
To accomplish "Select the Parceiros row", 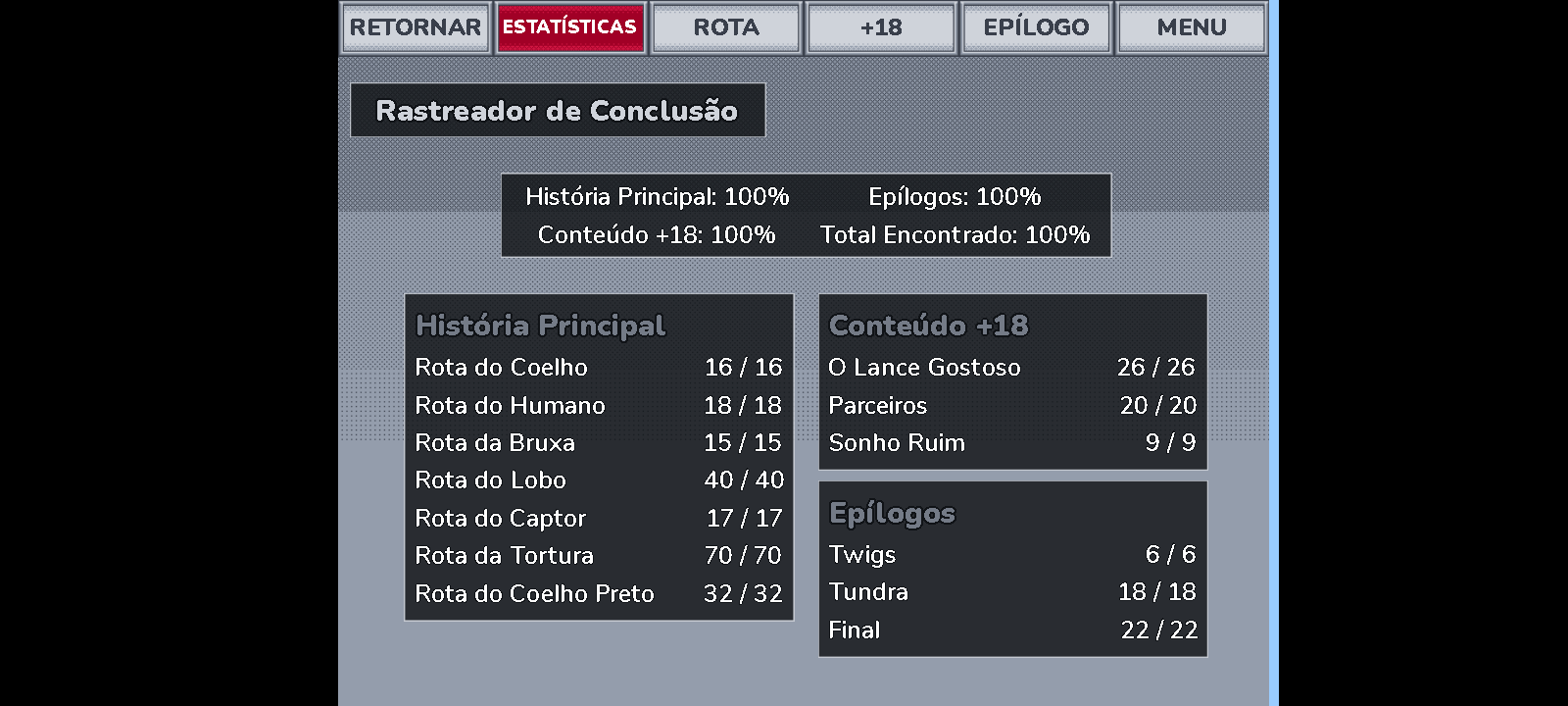I will pyautogui.click(x=1012, y=405).
